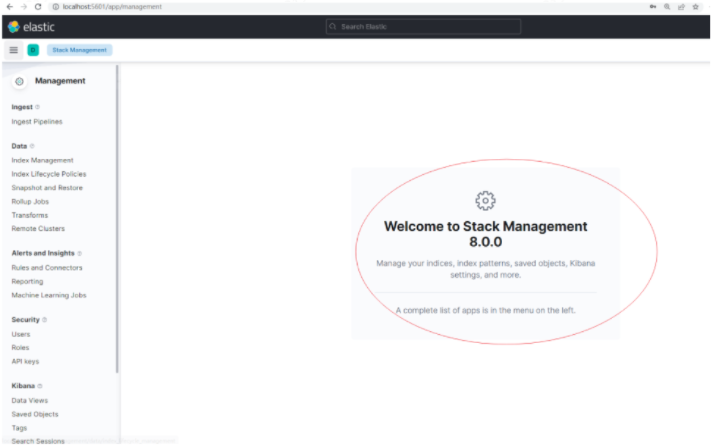Open Machine Learning Jobs

point(49,295)
